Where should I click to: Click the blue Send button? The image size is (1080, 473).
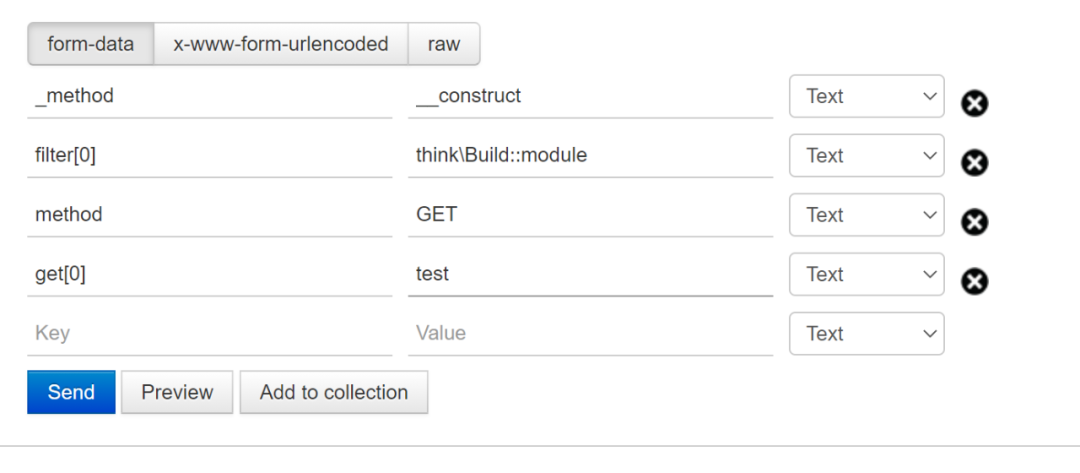[x=71, y=392]
